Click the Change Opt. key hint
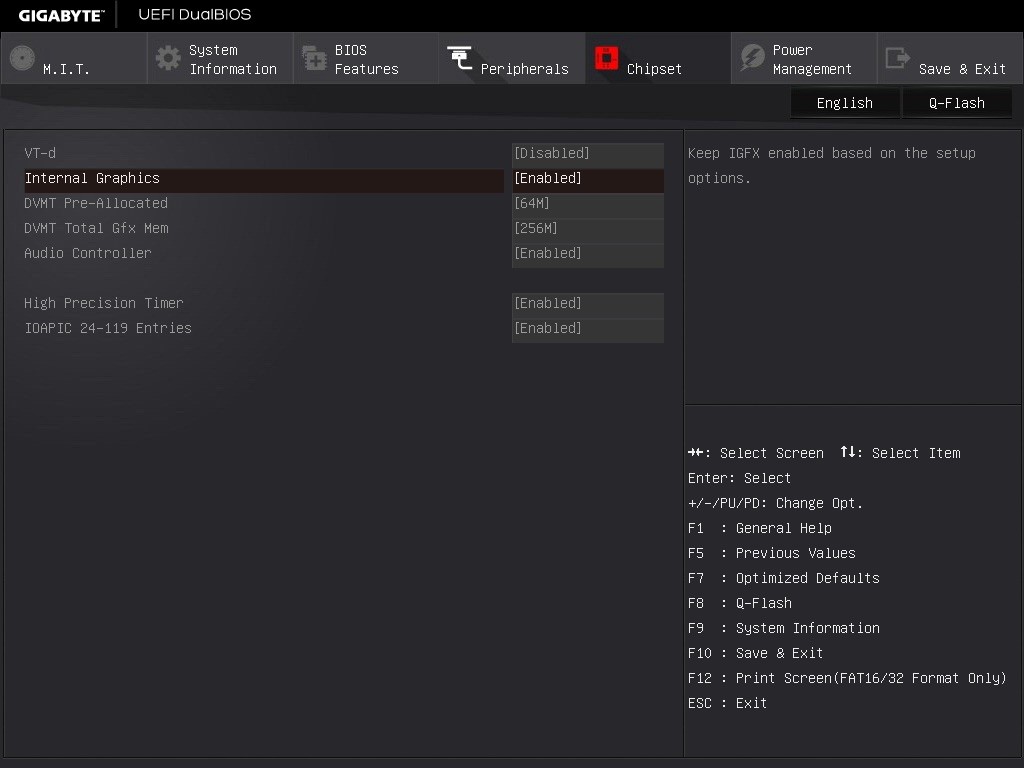 point(775,504)
